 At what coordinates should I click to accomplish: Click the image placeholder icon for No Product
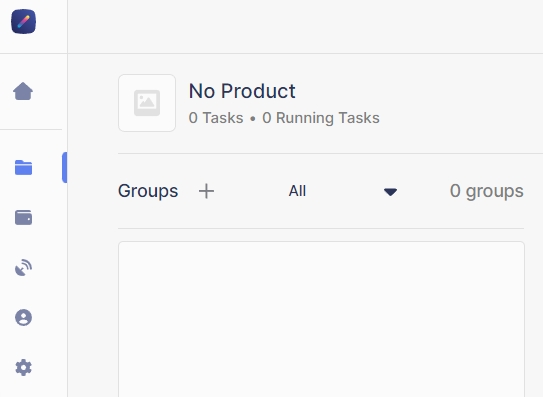click(147, 103)
